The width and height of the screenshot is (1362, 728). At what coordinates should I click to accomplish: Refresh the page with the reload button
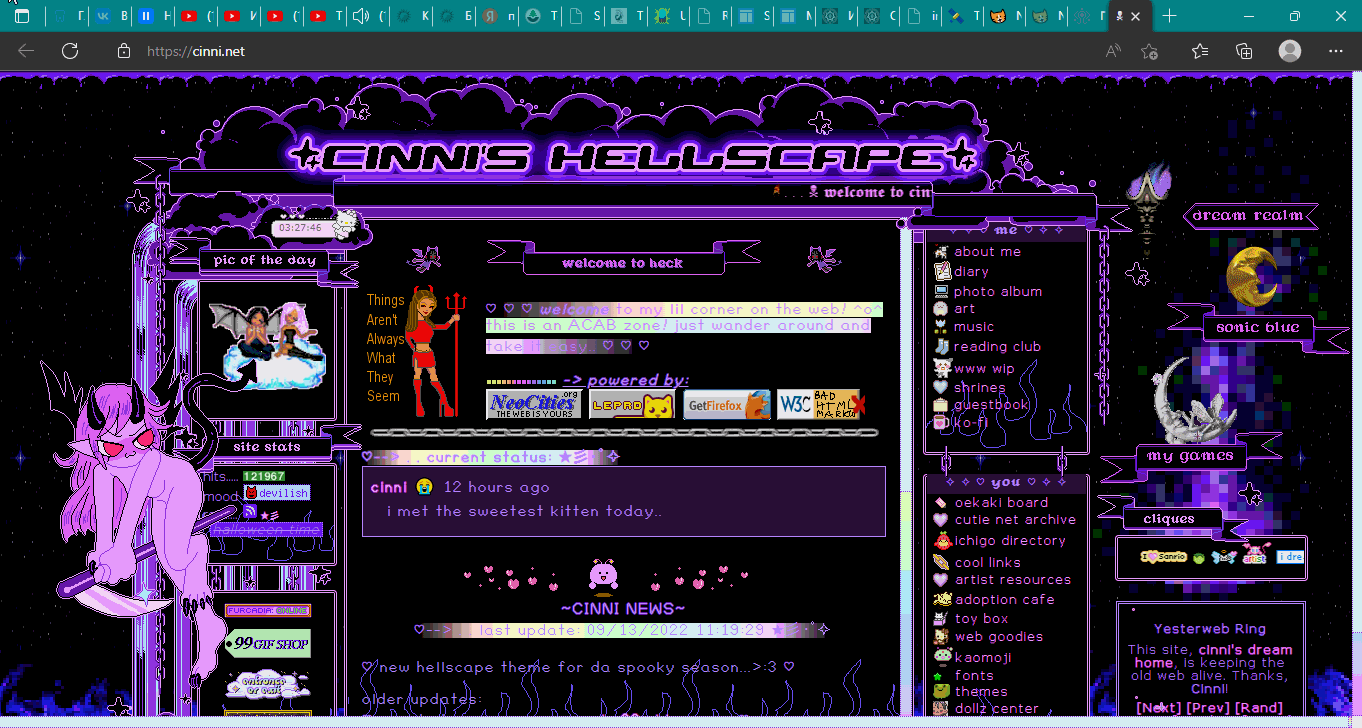coord(70,51)
